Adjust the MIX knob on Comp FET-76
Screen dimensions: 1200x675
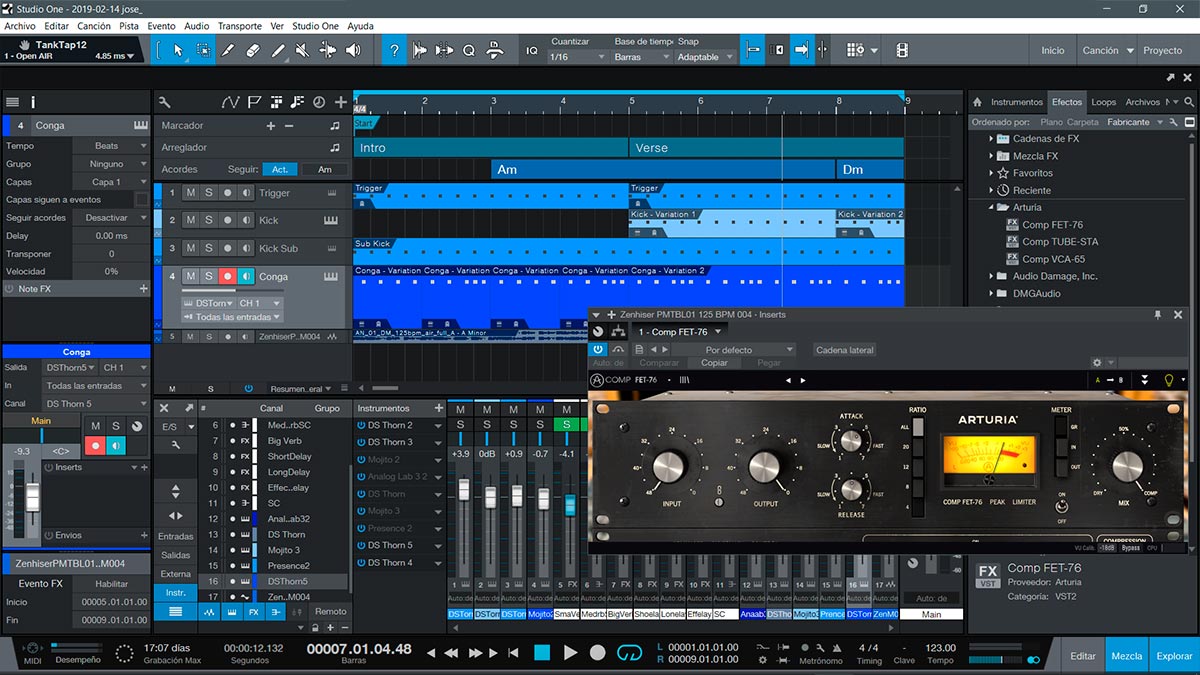[1127, 467]
